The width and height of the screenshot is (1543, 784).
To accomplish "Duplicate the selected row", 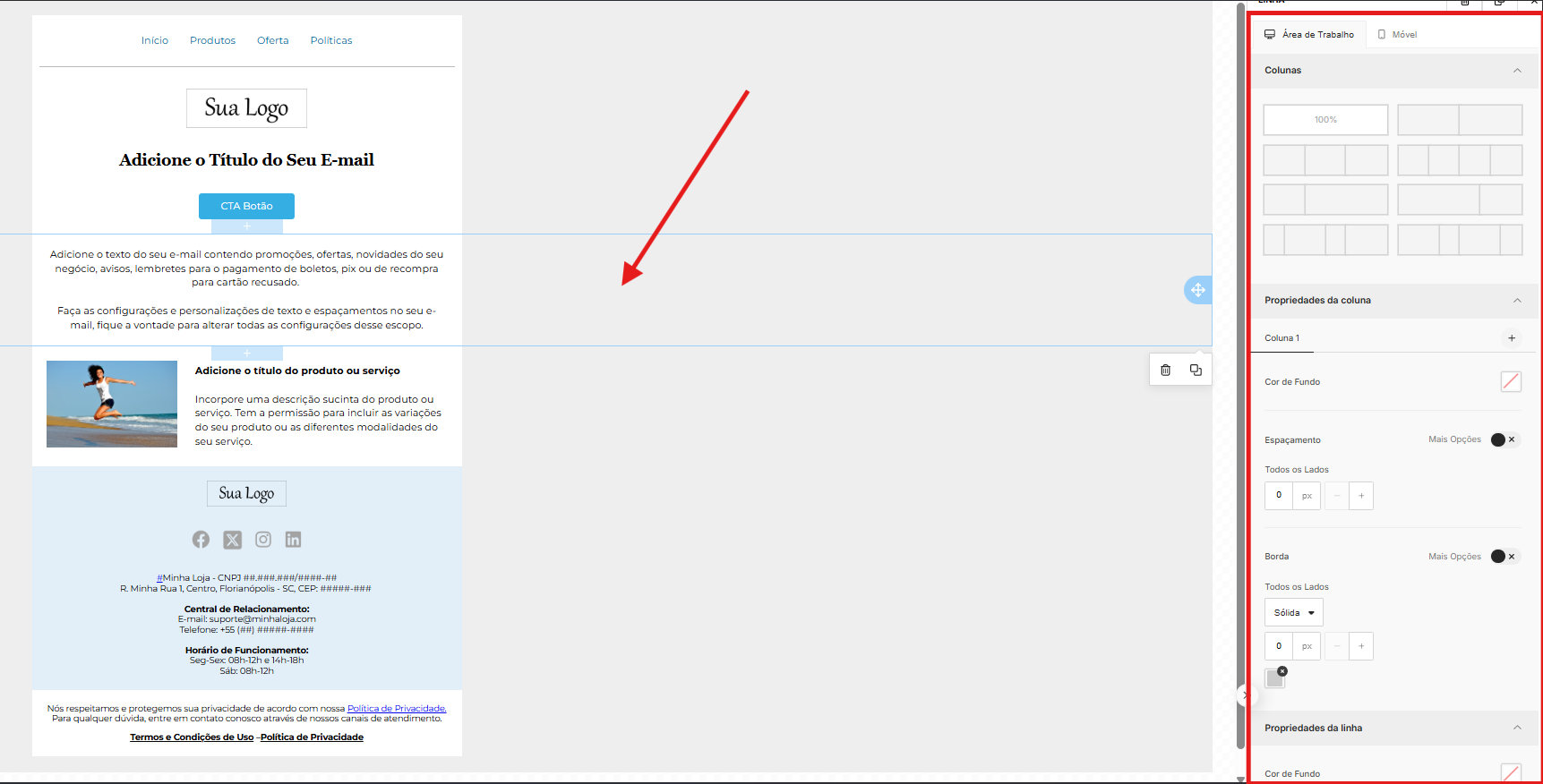I will [1196, 370].
